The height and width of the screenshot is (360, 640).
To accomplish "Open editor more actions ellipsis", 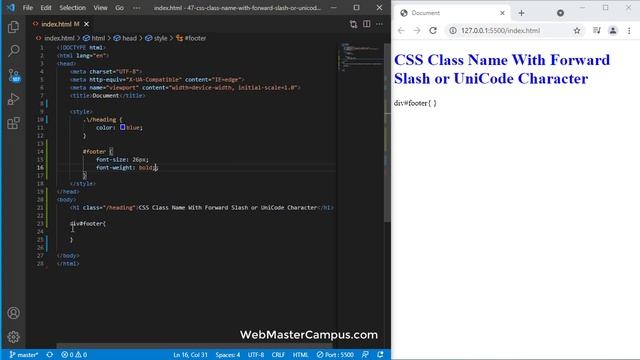I will pyautogui.click(x=380, y=24).
